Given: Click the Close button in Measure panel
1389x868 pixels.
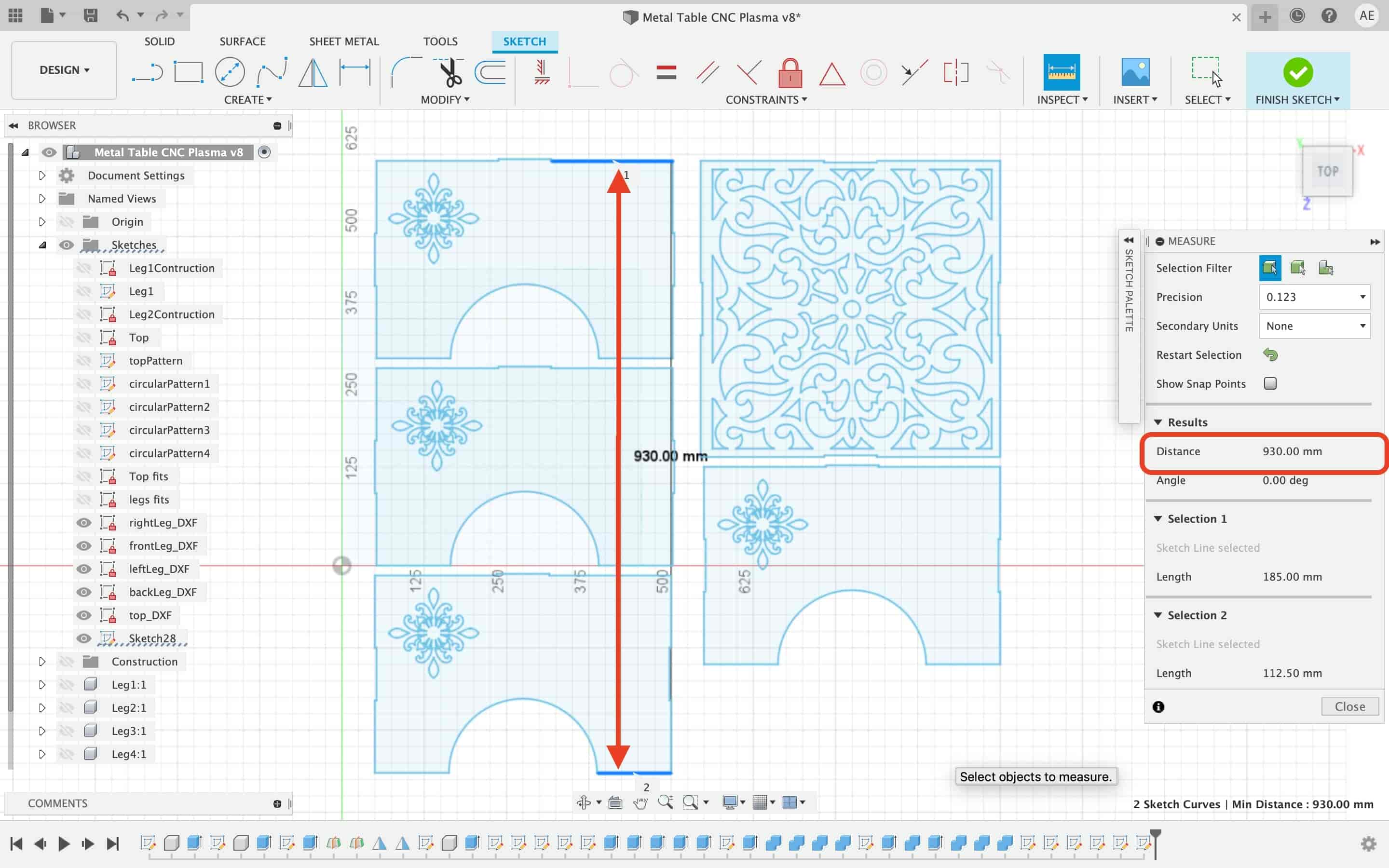Looking at the screenshot, I should point(1350,706).
